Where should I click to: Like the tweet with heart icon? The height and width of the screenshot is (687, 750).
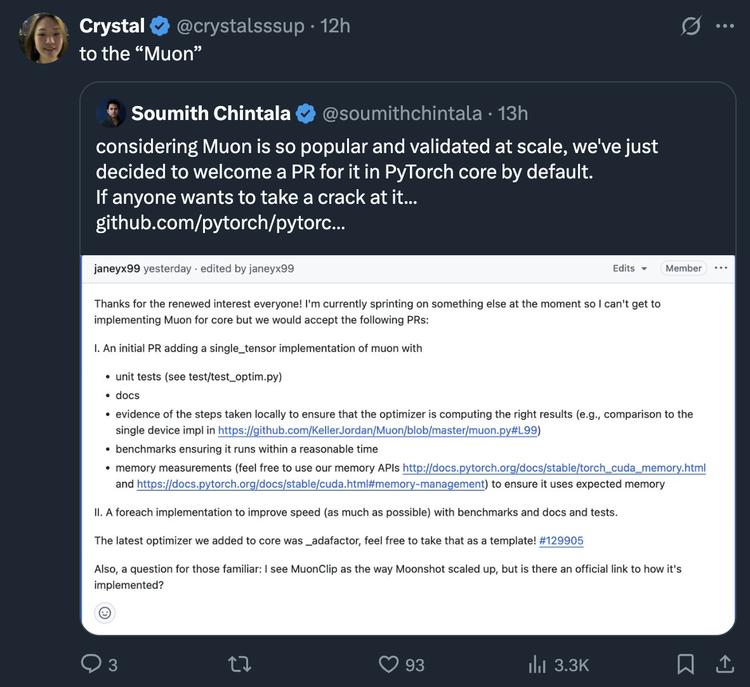pyautogui.click(x=388, y=664)
